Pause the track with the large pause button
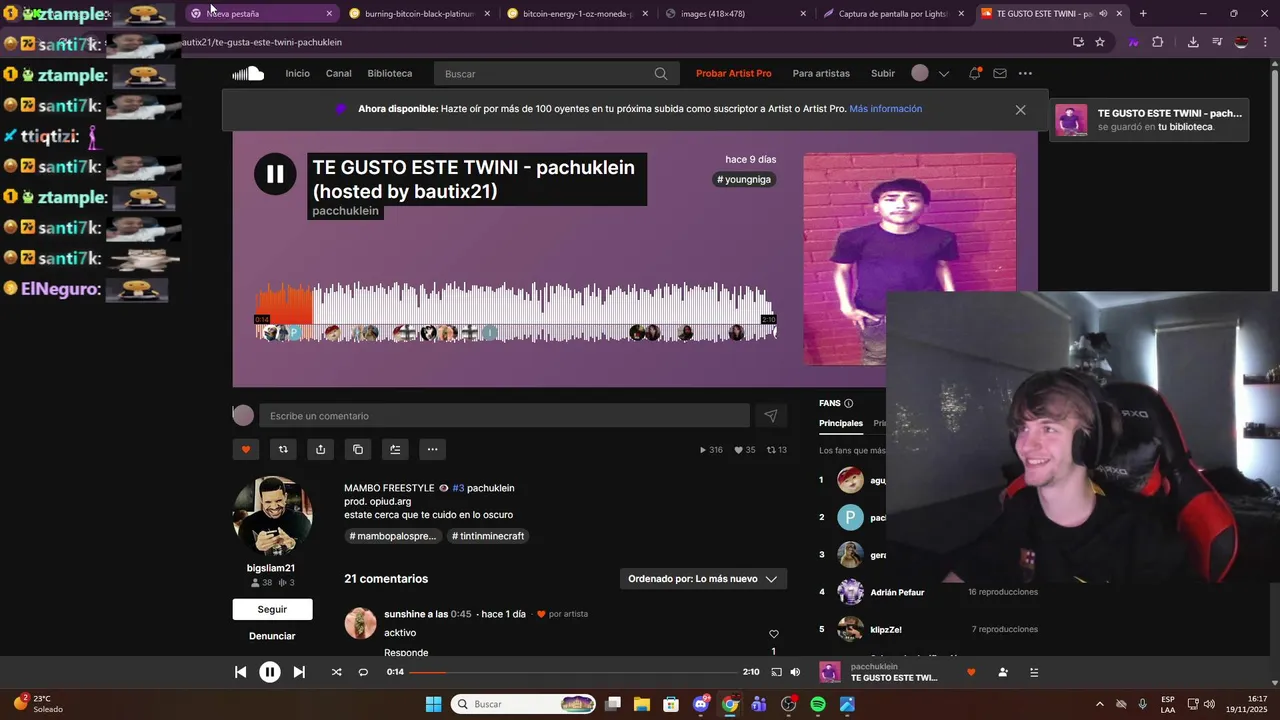The height and width of the screenshot is (720, 1280). click(275, 174)
